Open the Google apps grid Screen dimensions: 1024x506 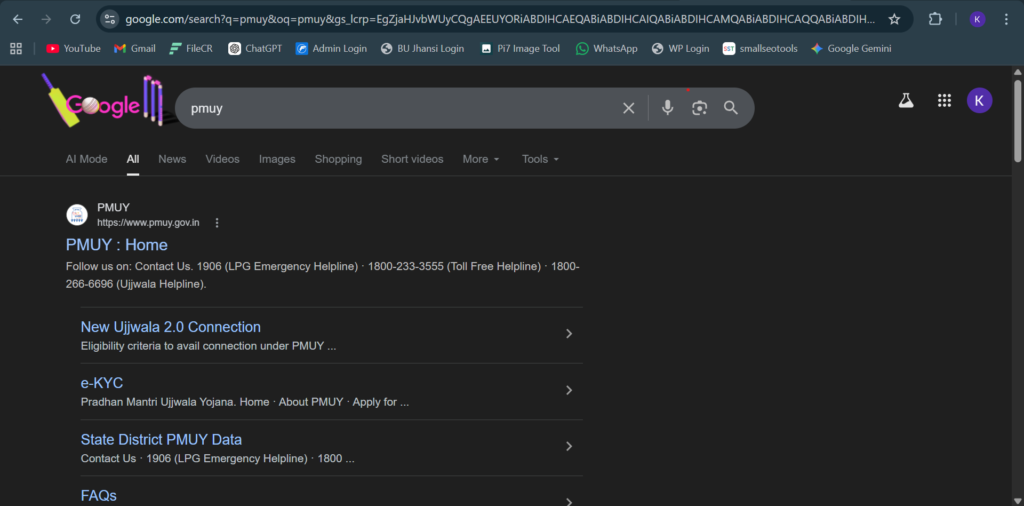pos(943,100)
